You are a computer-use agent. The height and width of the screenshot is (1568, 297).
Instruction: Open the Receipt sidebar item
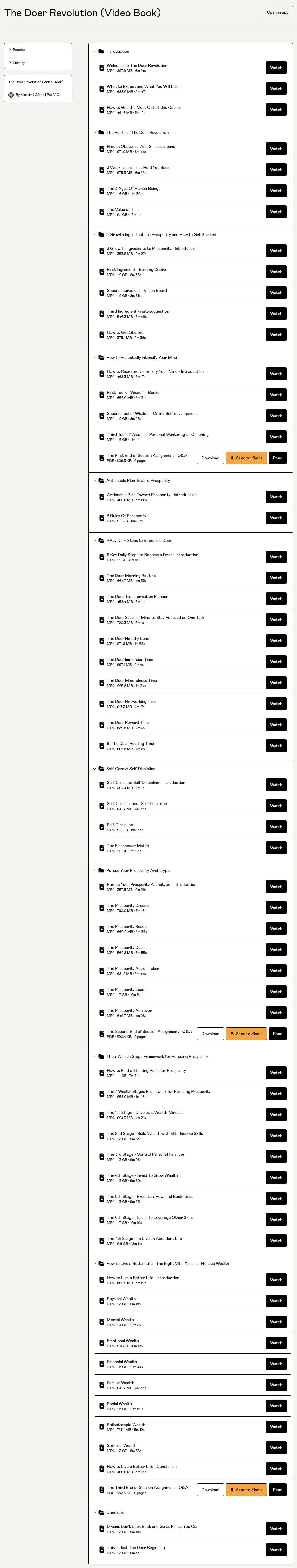(x=38, y=49)
